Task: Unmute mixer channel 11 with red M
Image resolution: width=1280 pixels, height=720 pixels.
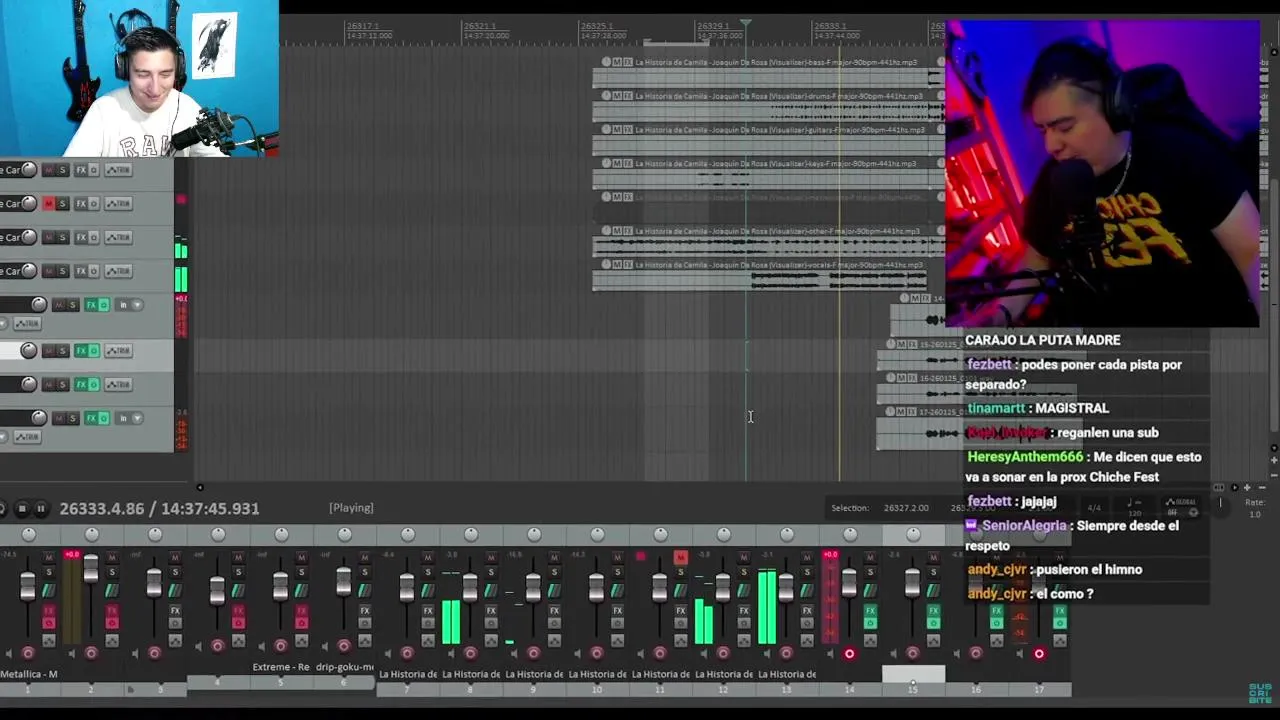Action: tap(680, 557)
